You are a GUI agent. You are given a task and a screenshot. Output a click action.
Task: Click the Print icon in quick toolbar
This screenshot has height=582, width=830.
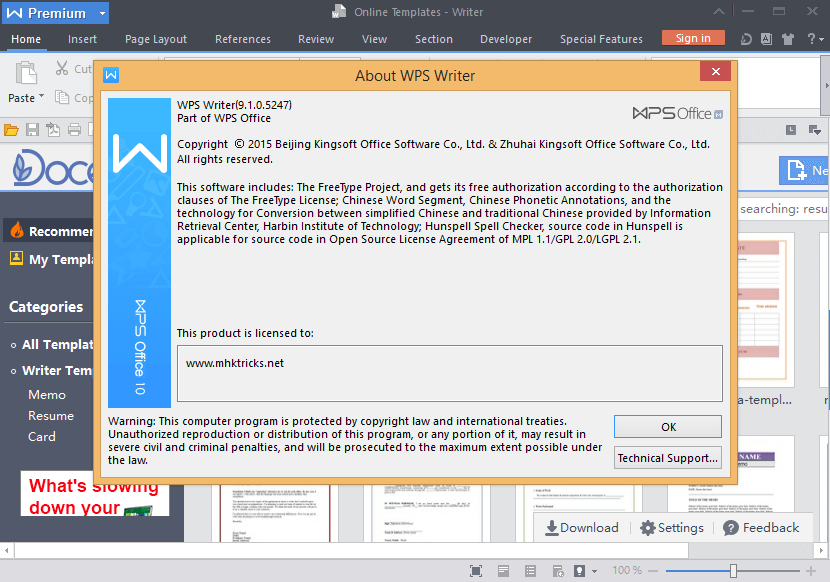(75, 130)
